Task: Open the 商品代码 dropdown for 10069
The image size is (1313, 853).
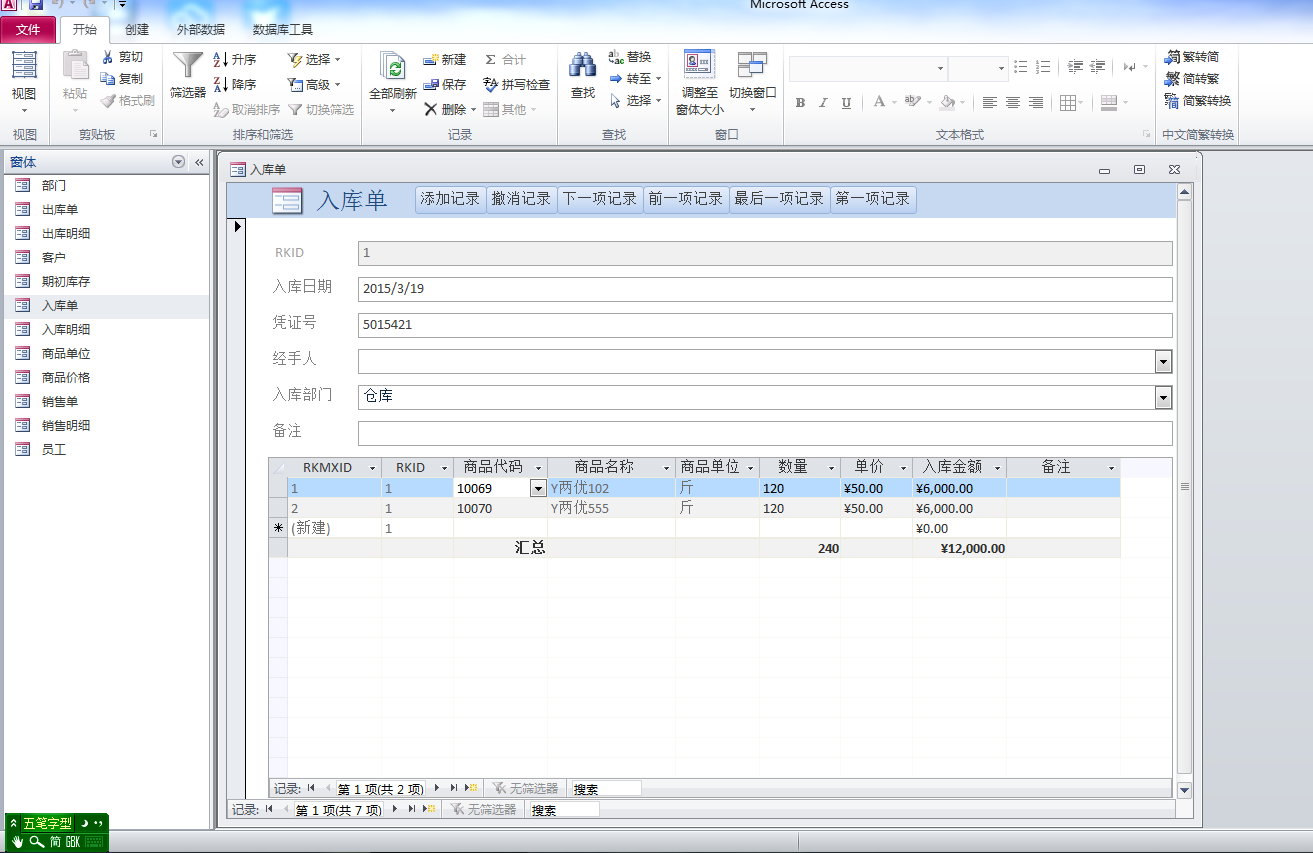Action: [538, 489]
